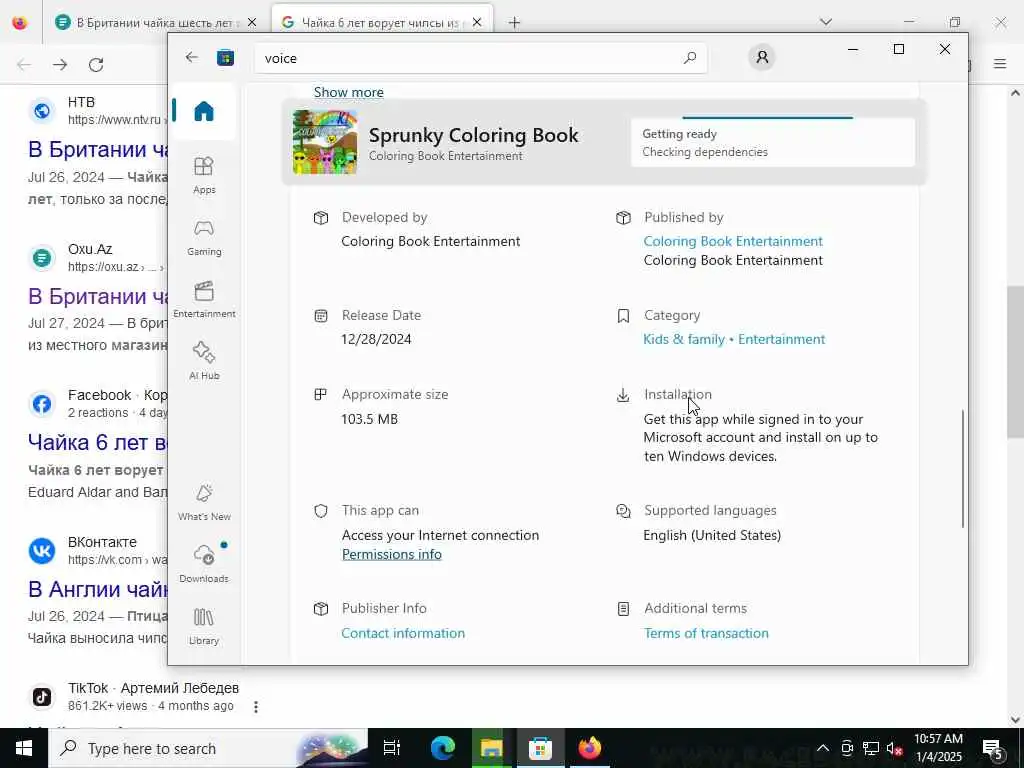Viewport: 1024px width, 768px height.
Task: Click Sprunky Coloring Book app thumbnail
Action: tap(325, 142)
